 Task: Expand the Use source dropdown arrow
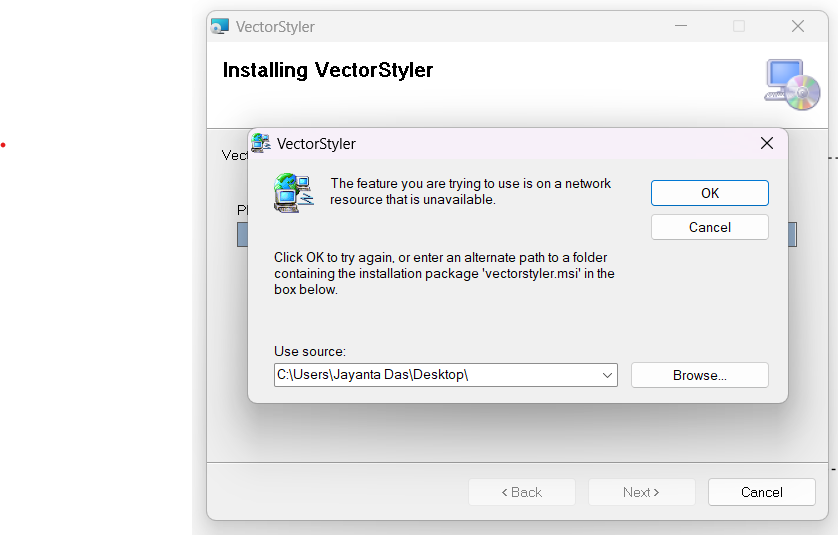[x=607, y=375]
